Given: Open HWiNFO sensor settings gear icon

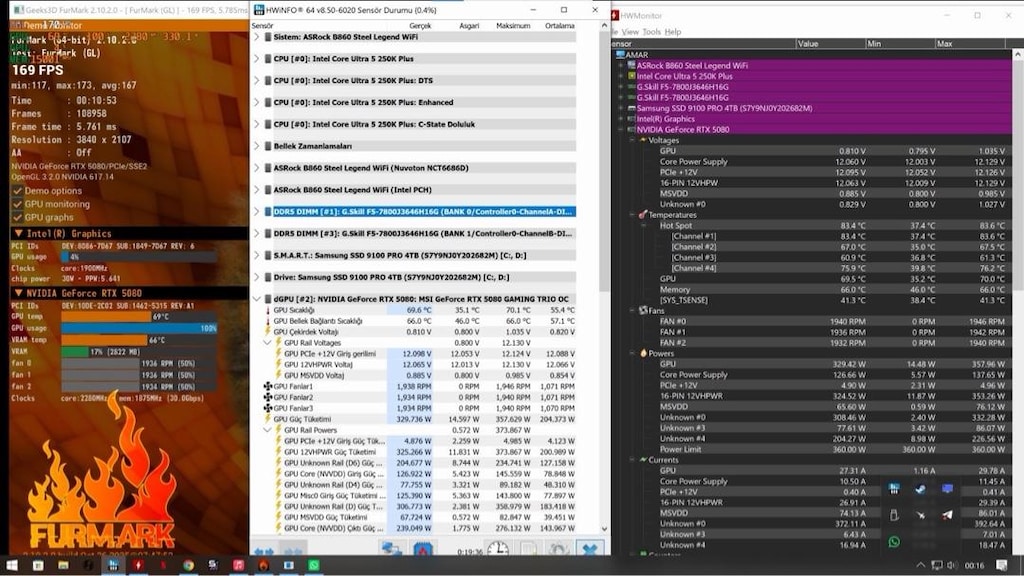Looking at the screenshot, I should click(559, 550).
